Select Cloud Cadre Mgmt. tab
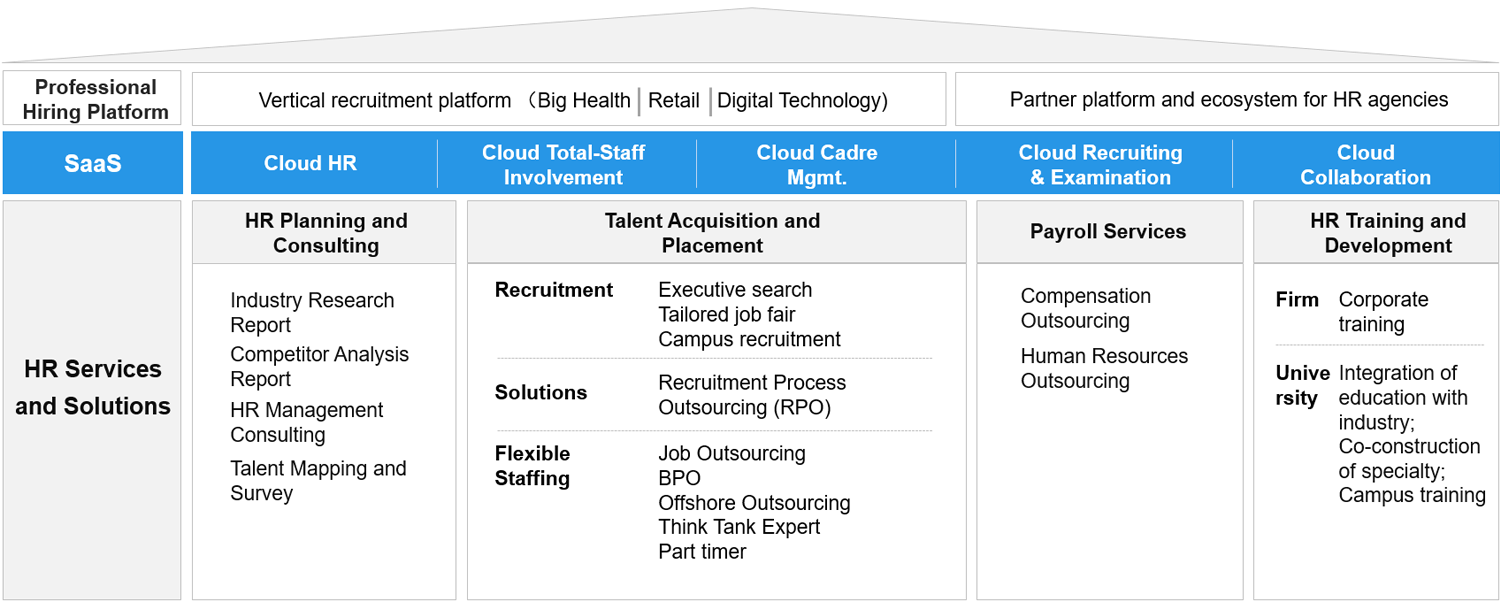 (x=816, y=165)
